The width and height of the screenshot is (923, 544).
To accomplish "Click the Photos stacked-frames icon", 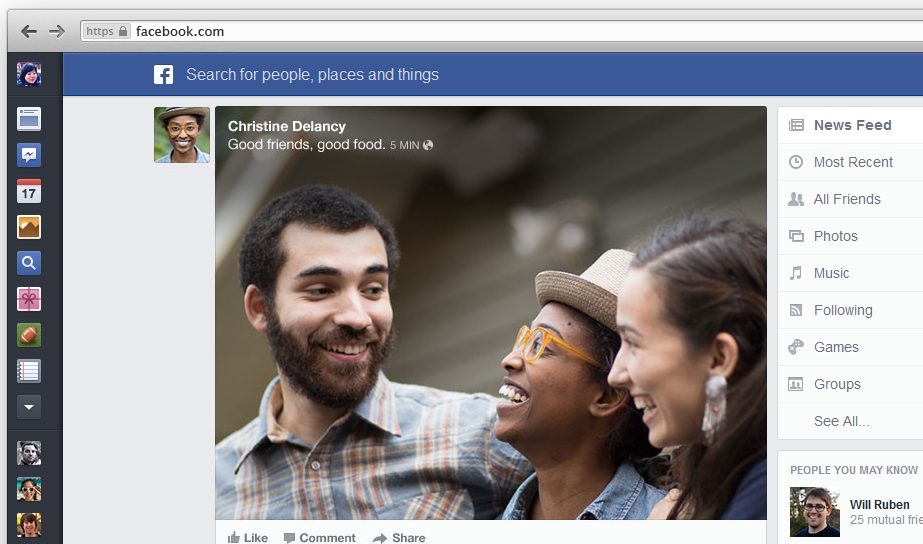I will [796, 236].
